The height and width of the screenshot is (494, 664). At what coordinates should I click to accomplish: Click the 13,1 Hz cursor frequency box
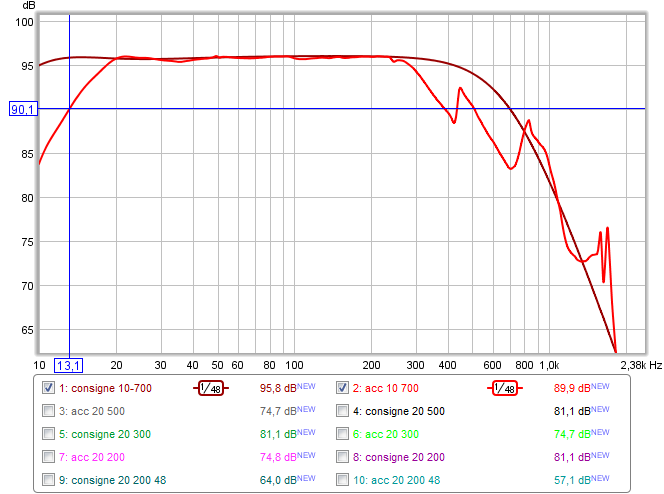tap(68, 365)
